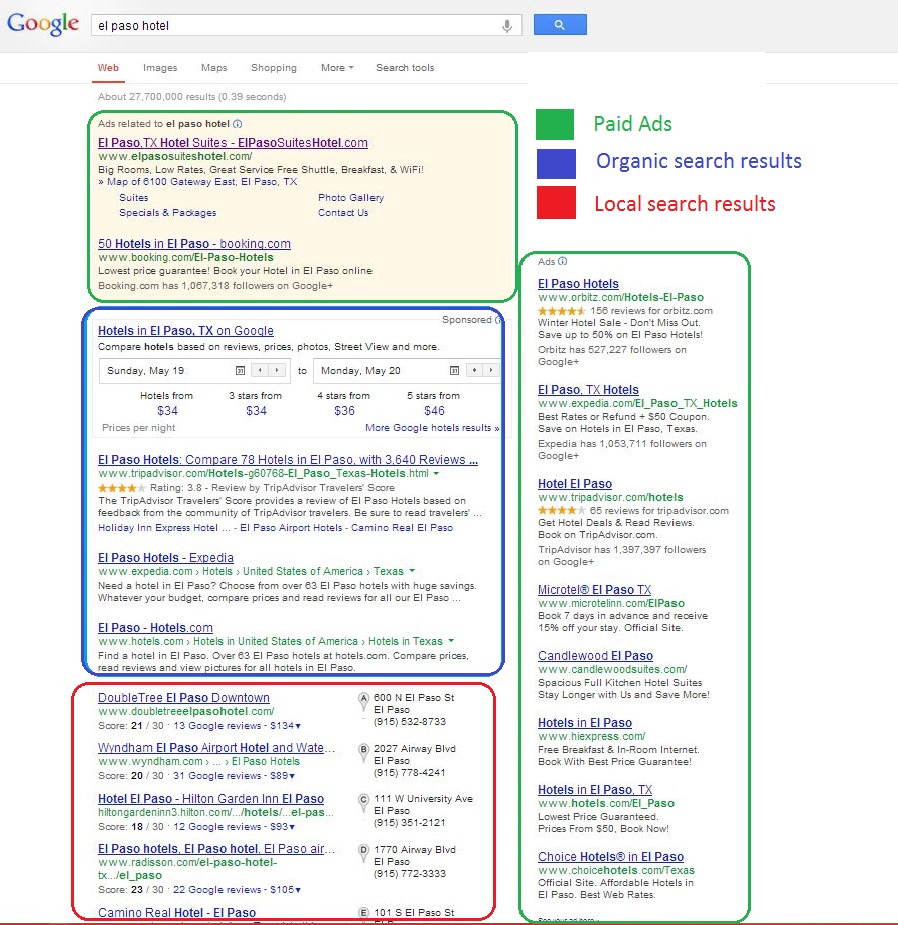This screenshot has height=925, width=898.
Task: Go to next day for Sunday, May 19 check-in
Action: point(276,370)
